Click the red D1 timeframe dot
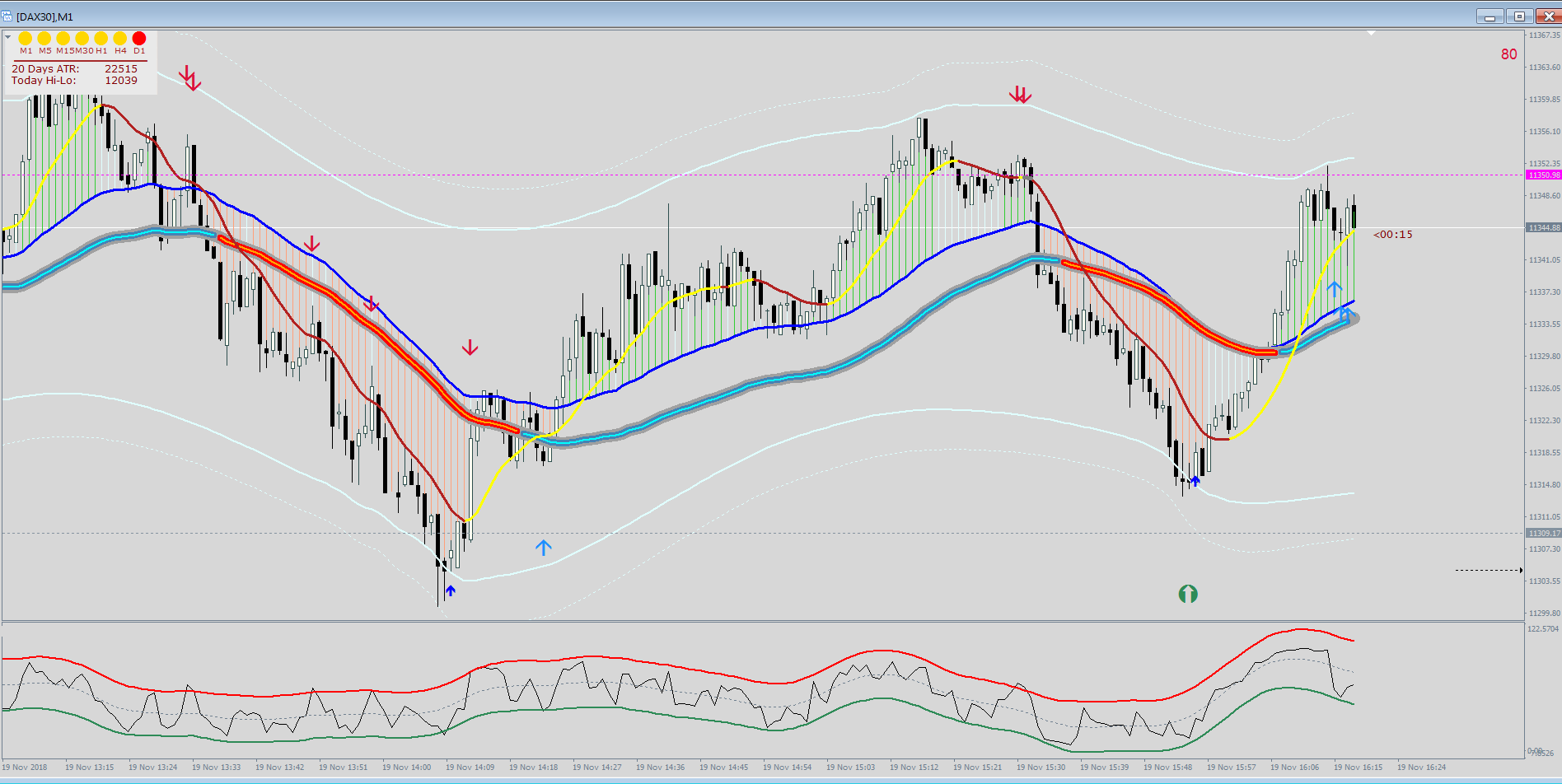 pos(139,38)
